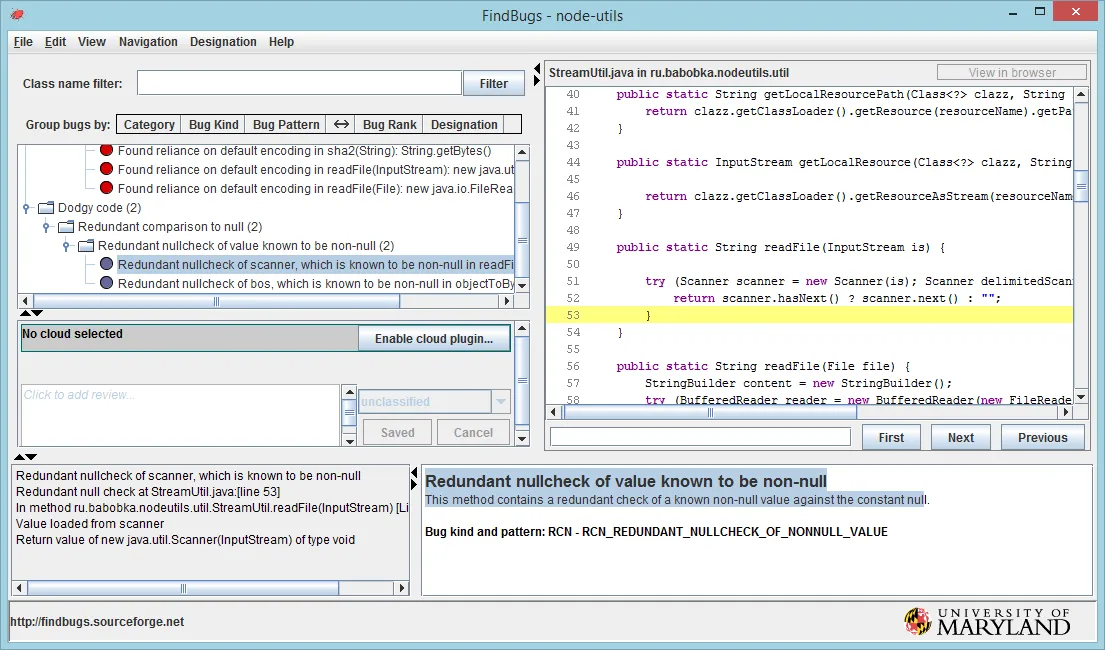Click purple bug icon for the bos nullcheck

point(106,284)
